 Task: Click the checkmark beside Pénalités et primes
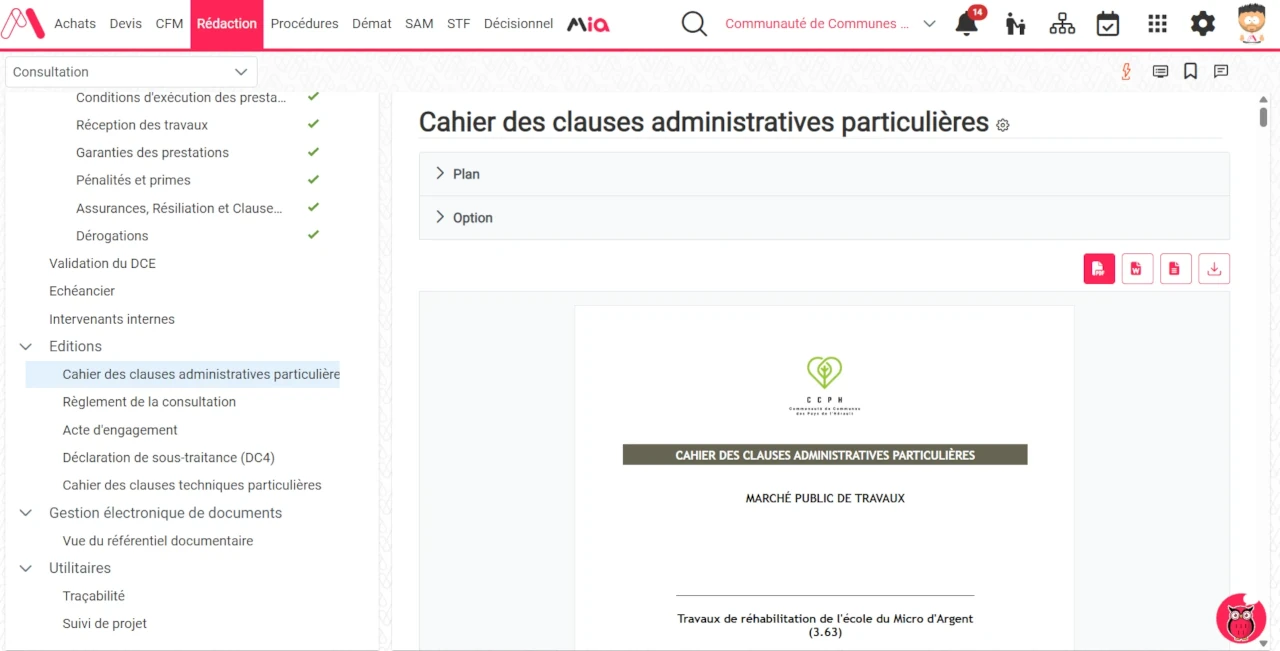(x=313, y=179)
